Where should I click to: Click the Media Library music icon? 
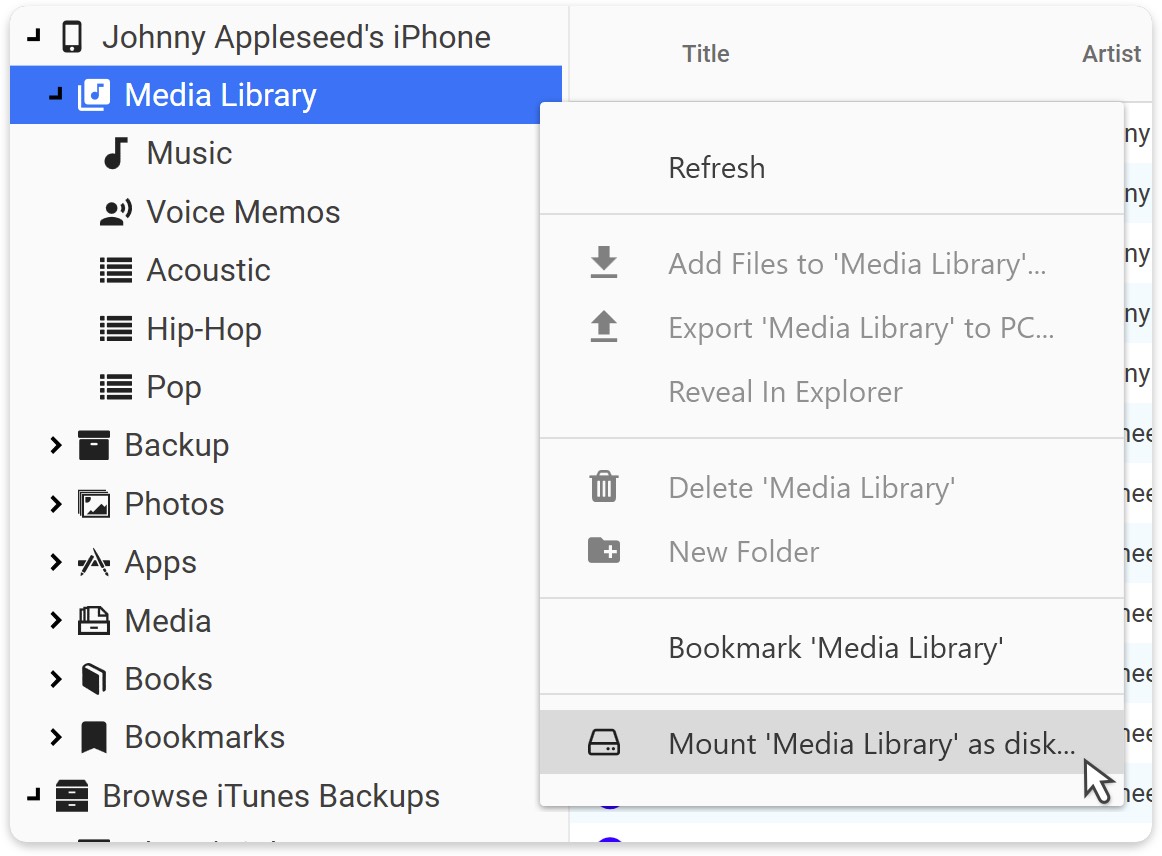94,95
